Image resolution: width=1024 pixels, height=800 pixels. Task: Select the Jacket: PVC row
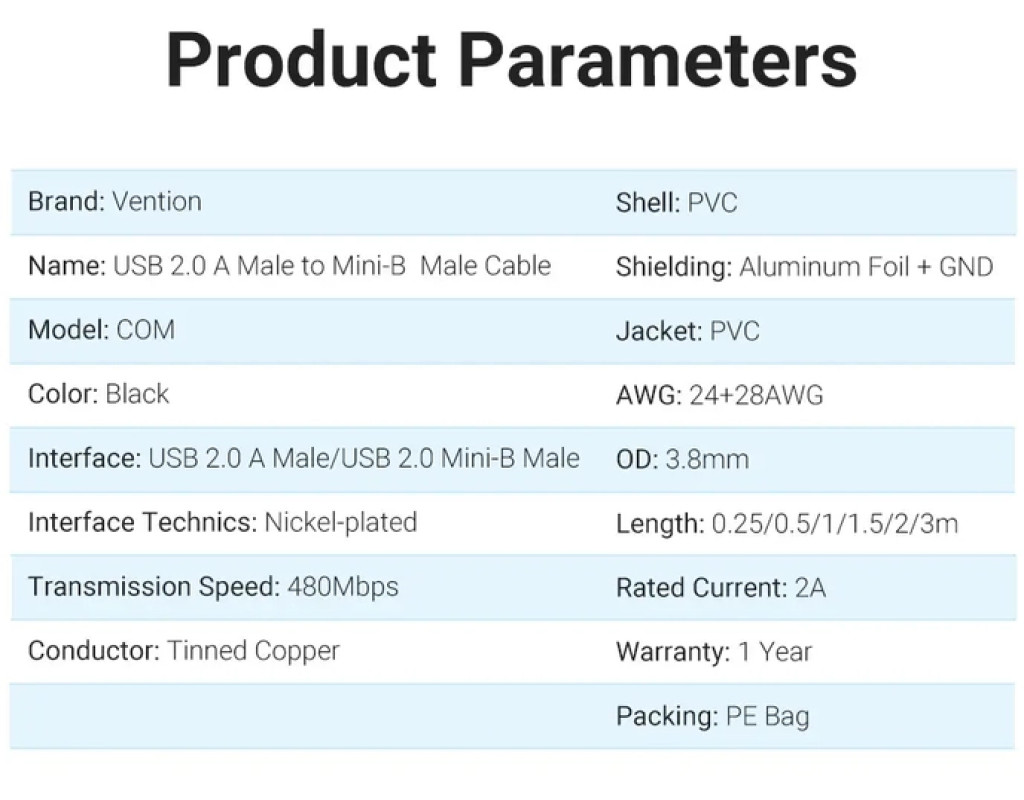click(687, 331)
